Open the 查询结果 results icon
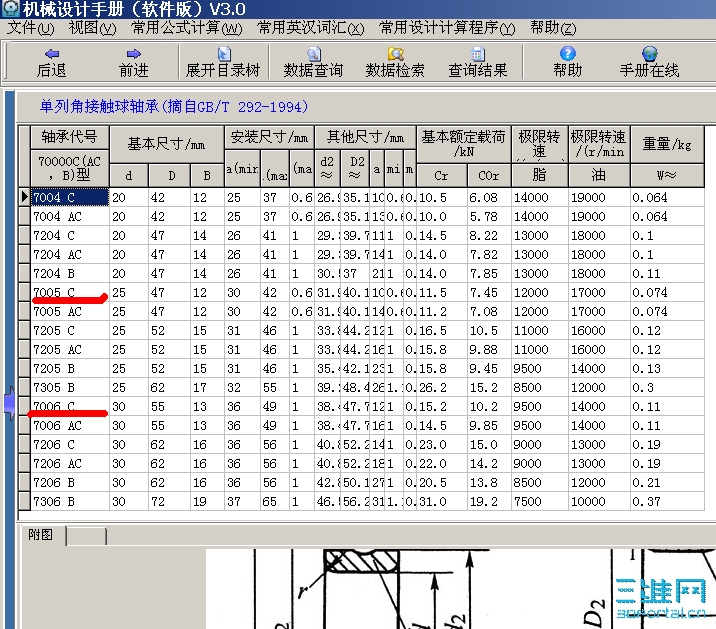 pyautogui.click(x=478, y=54)
